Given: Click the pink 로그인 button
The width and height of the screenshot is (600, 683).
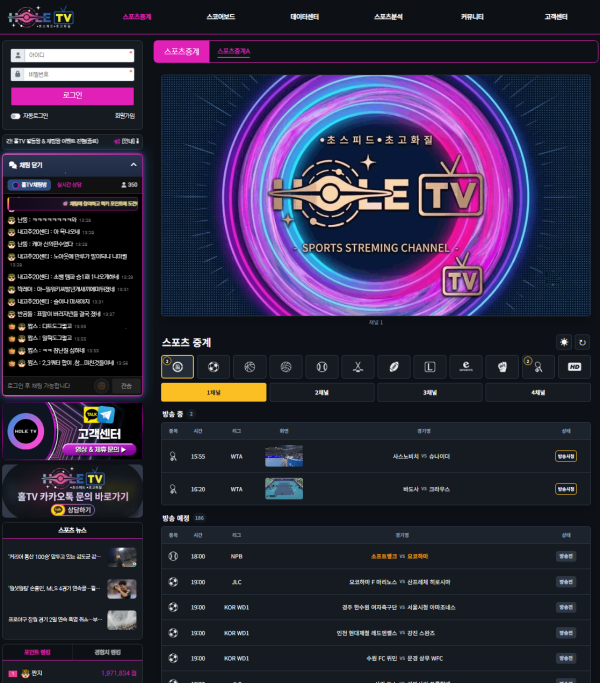Looking at the screenshot, I should 72,96.
